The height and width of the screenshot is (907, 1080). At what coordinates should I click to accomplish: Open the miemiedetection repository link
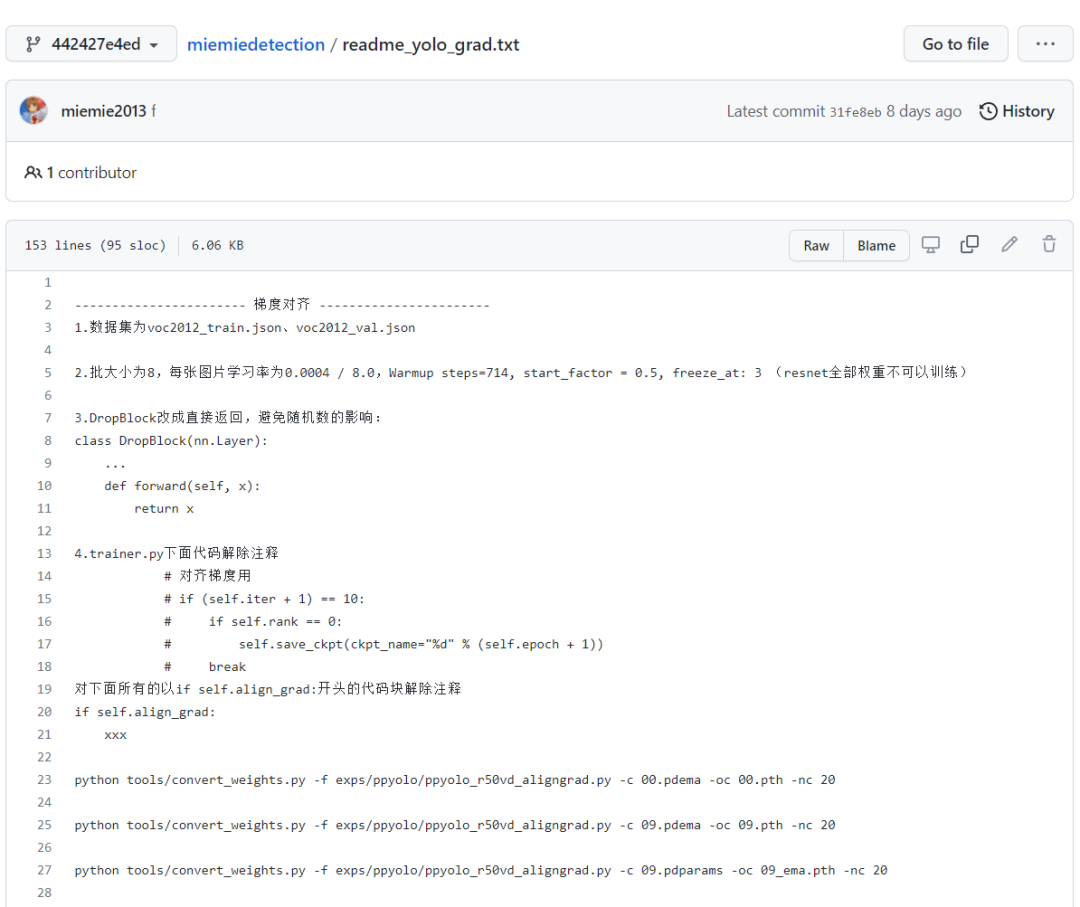256,43
